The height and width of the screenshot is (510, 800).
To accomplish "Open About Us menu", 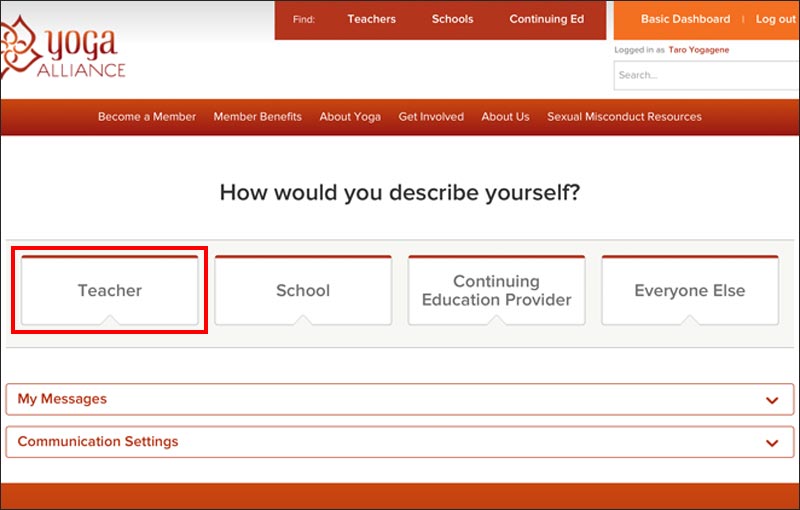I will pyautogui.click(x=505, y=116).
